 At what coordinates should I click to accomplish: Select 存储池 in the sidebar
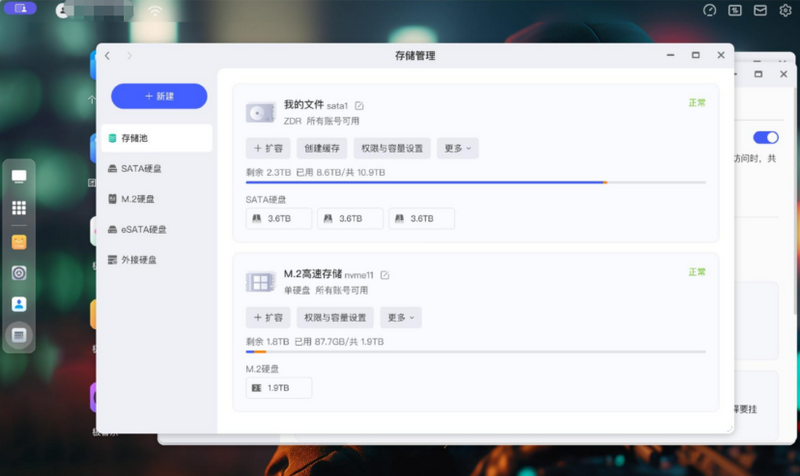tap(157, 138)
